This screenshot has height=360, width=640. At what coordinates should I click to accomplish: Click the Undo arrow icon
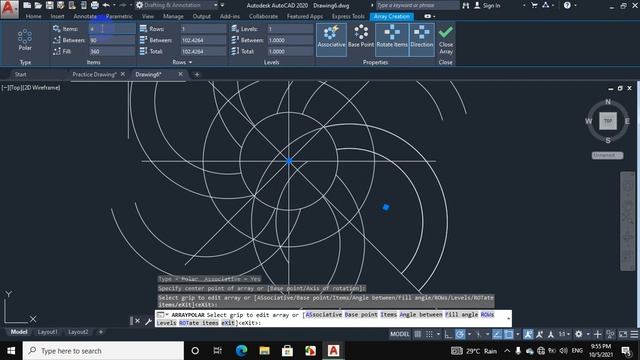[106, 5]
